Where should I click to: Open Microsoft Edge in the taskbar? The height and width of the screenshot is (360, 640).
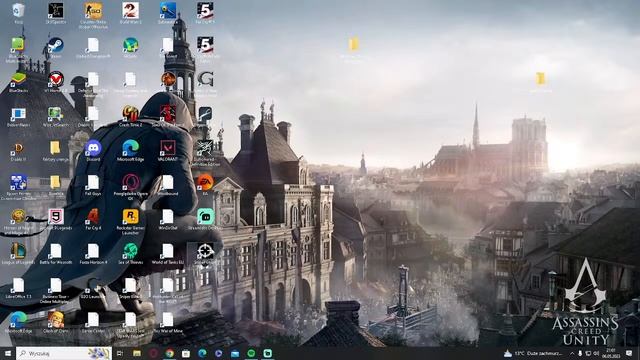(202, 353)
